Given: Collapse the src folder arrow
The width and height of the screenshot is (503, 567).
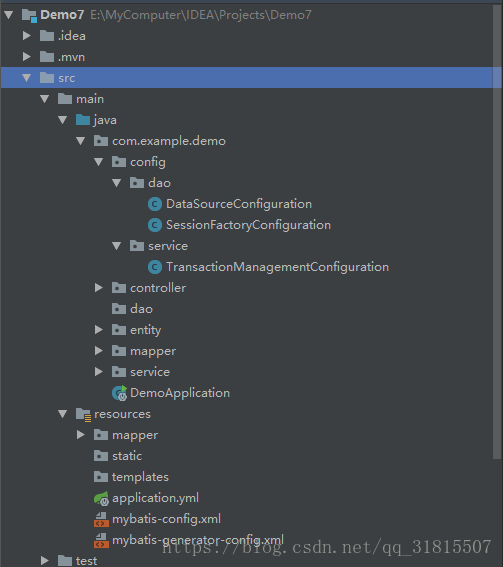Looking at the screenshot, I should tap(26, 78).
